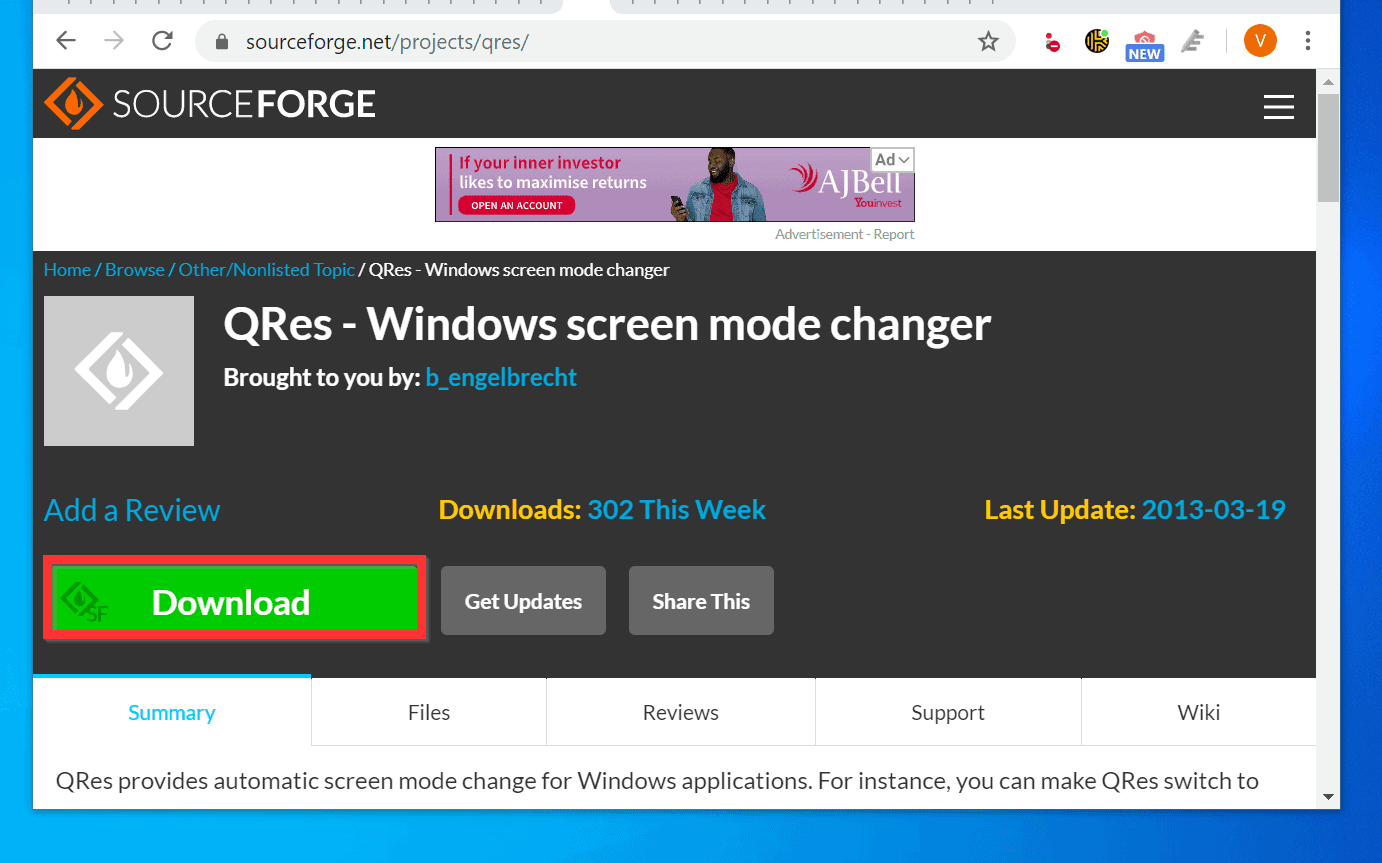Click the ad blocker extension icon

pyautogui.click(x=1052, y=41)
